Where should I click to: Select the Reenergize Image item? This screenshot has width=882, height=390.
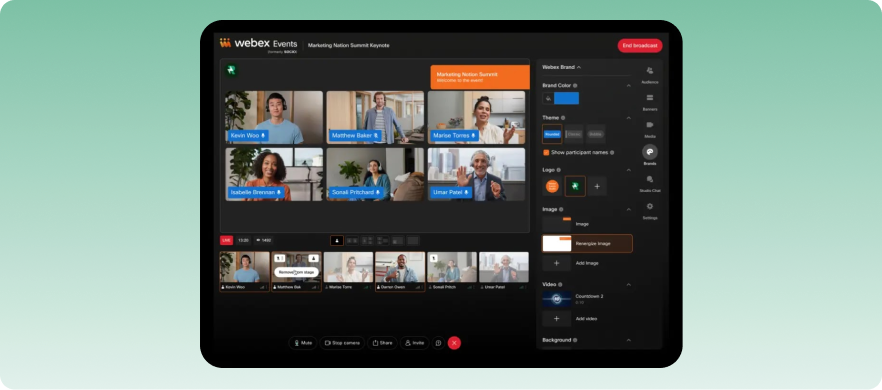tap(587, 244)
